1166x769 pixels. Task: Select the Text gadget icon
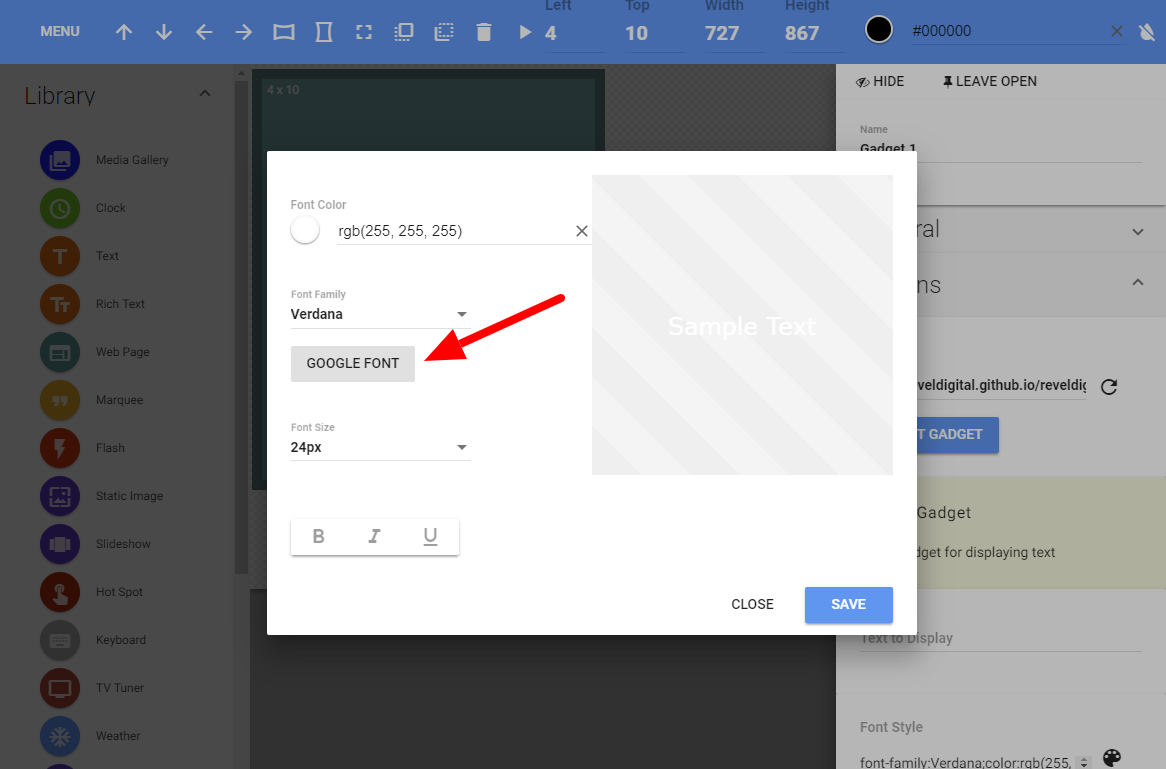tap(59, 256)
